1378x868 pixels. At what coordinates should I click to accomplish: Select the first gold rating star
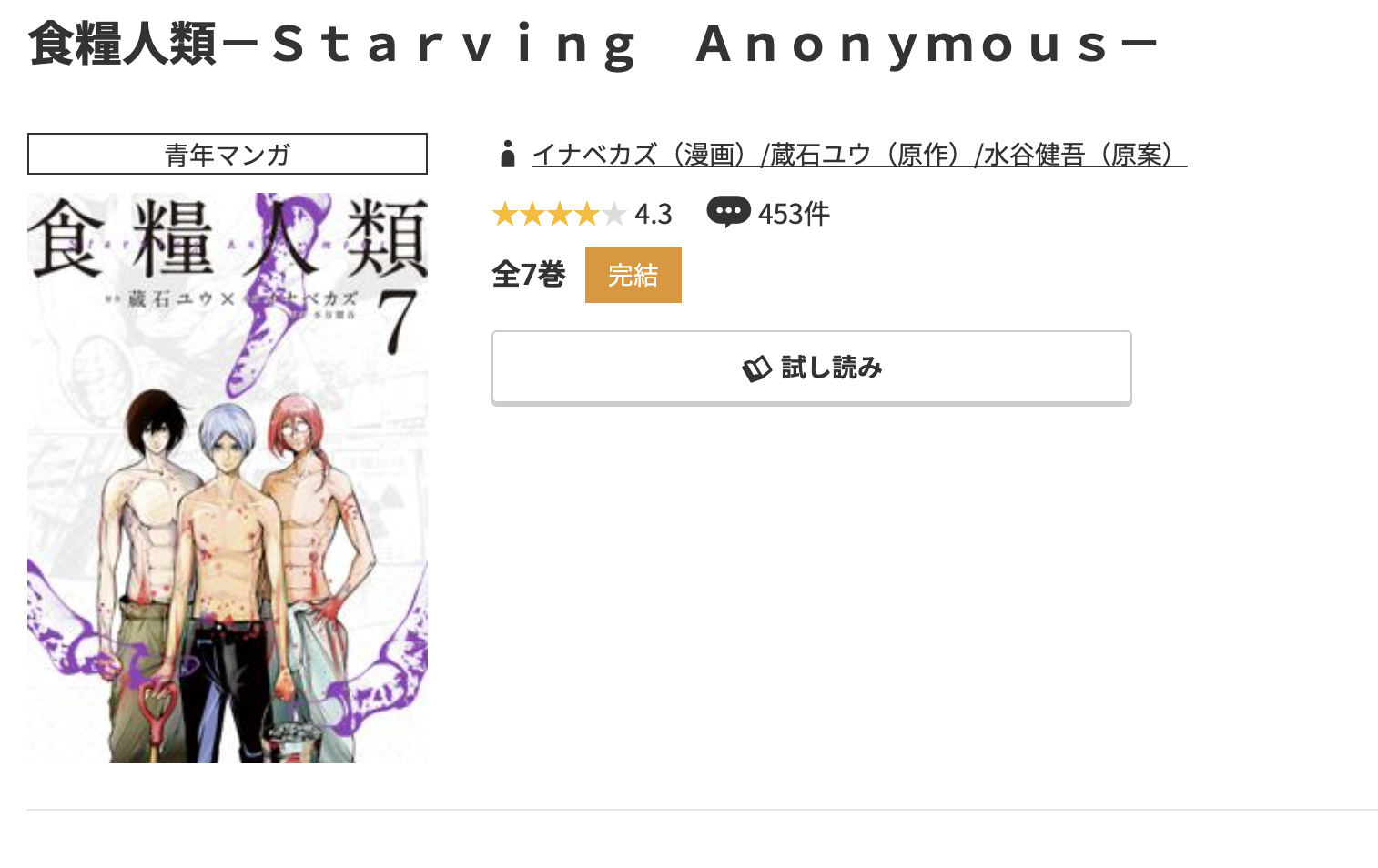505,215
